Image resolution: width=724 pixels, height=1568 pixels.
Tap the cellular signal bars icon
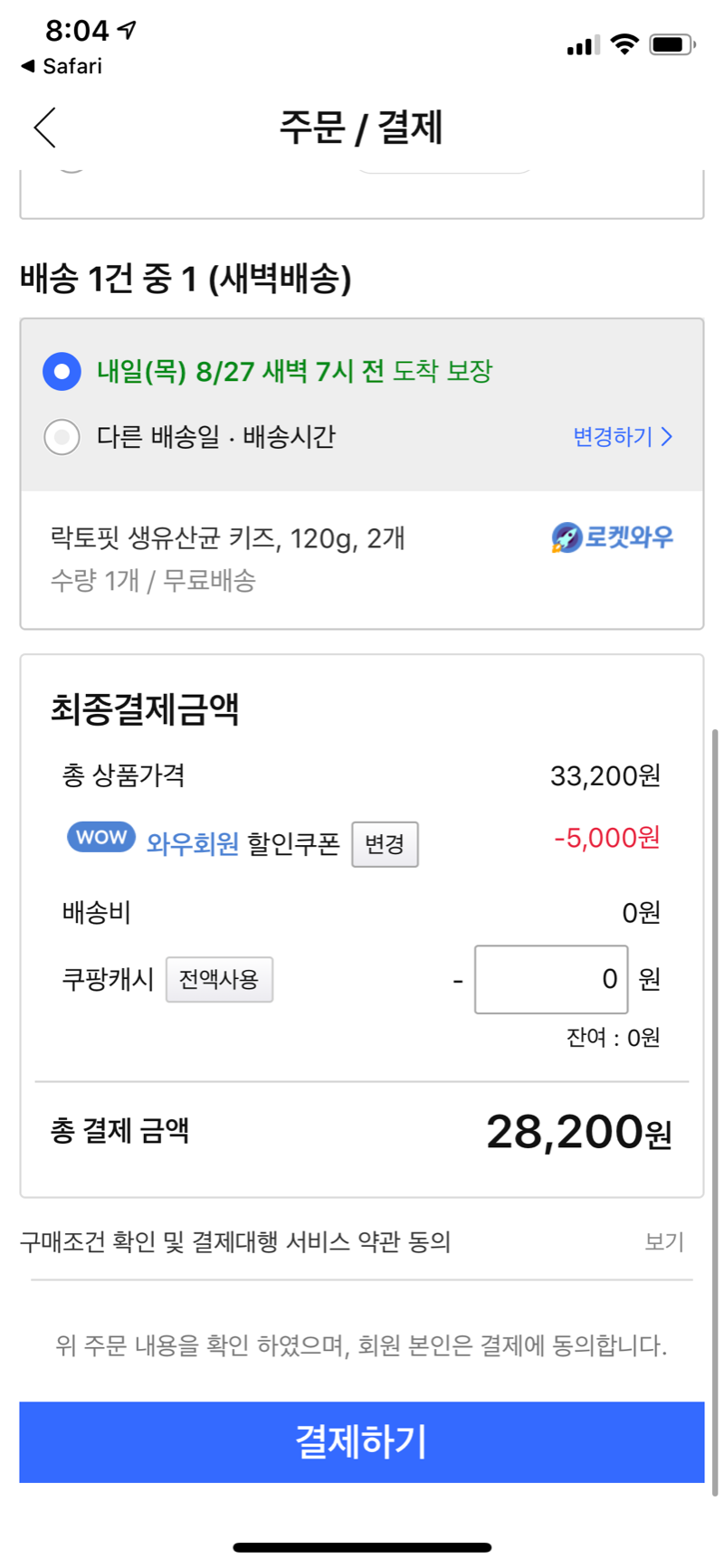583,45
